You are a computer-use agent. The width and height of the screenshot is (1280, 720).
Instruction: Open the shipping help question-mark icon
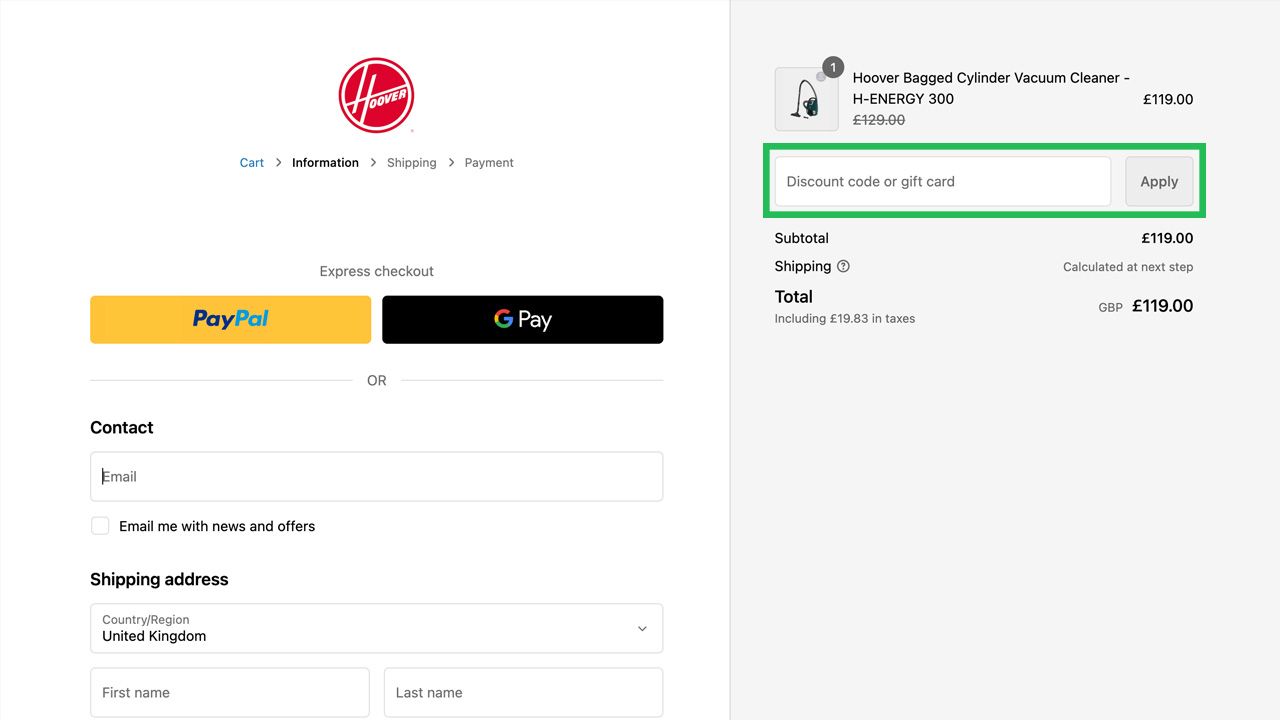843,266
